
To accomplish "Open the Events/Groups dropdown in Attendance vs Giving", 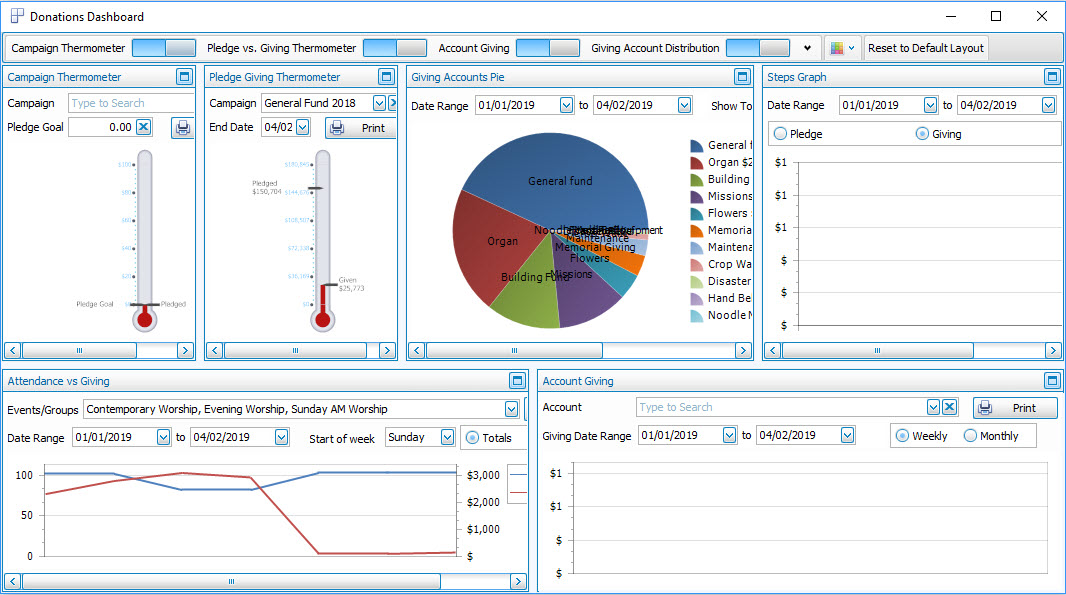I will (x=511, y=409).
